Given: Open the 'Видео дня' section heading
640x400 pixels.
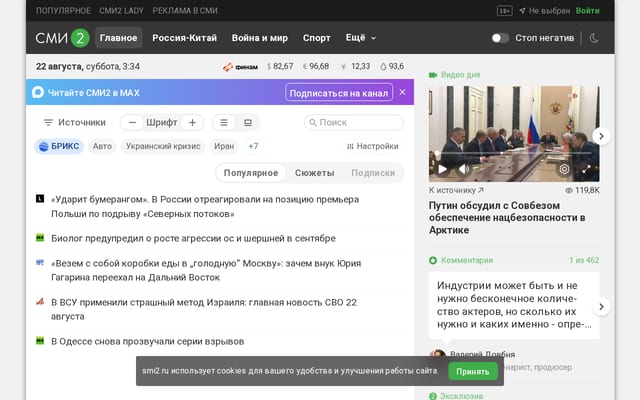Looking at the screenshot, I should [x=454, y=75].
